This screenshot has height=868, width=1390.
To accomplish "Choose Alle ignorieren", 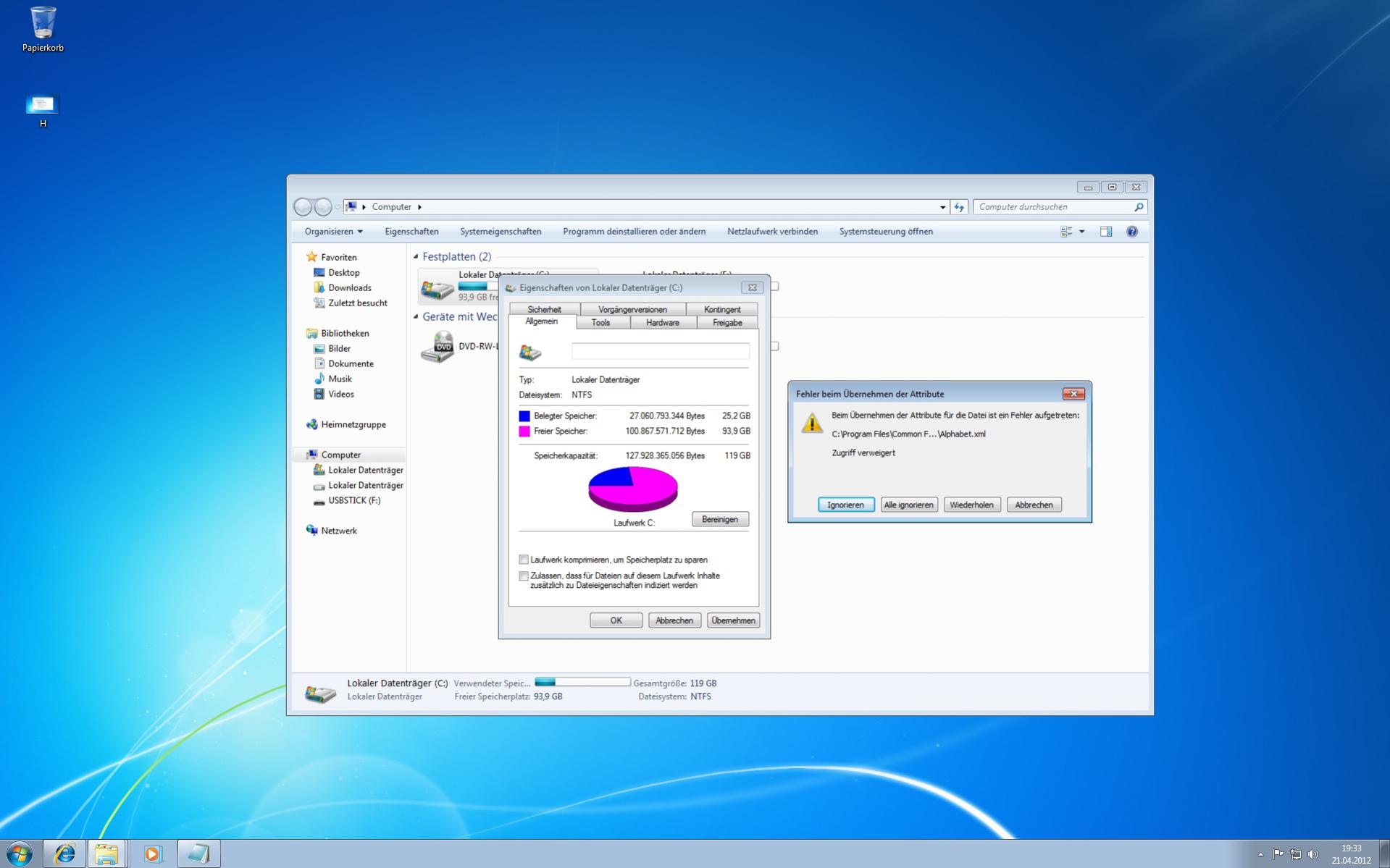I will pos(909,505).
